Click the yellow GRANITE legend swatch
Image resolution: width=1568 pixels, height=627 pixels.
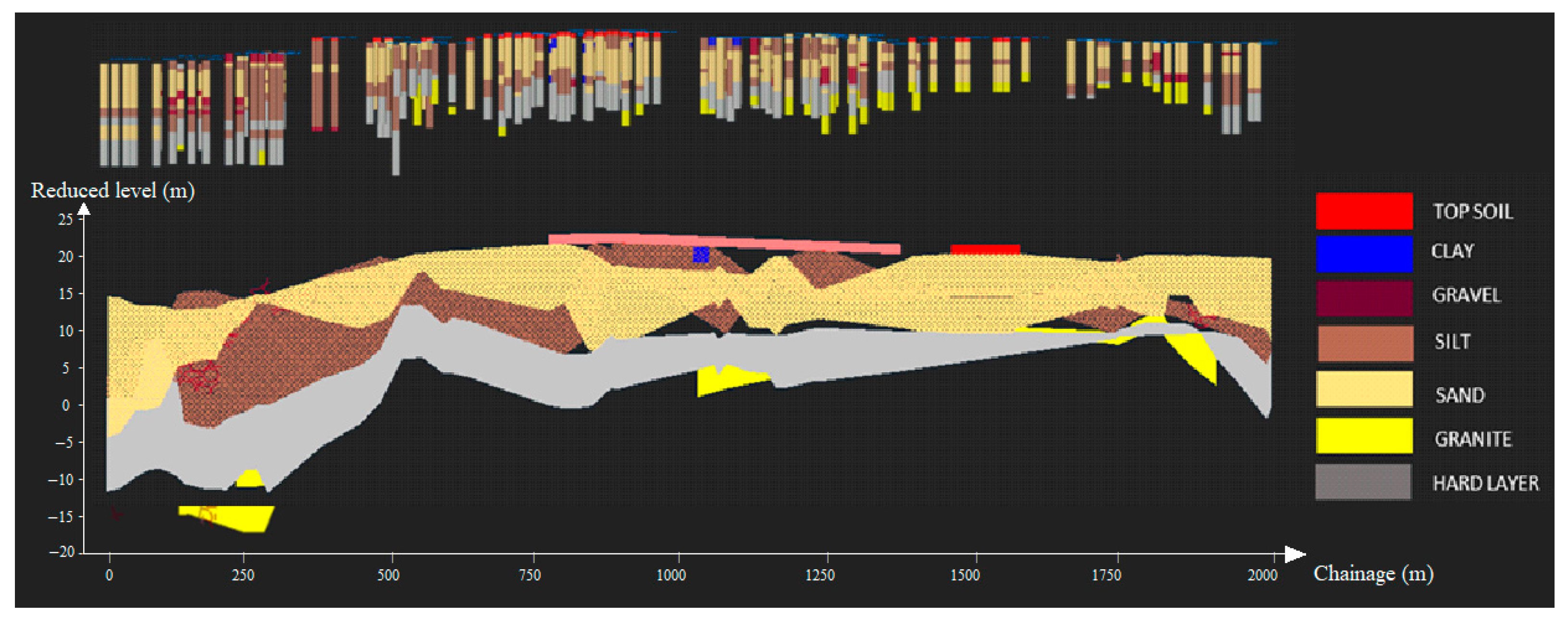pos(1364,435)
